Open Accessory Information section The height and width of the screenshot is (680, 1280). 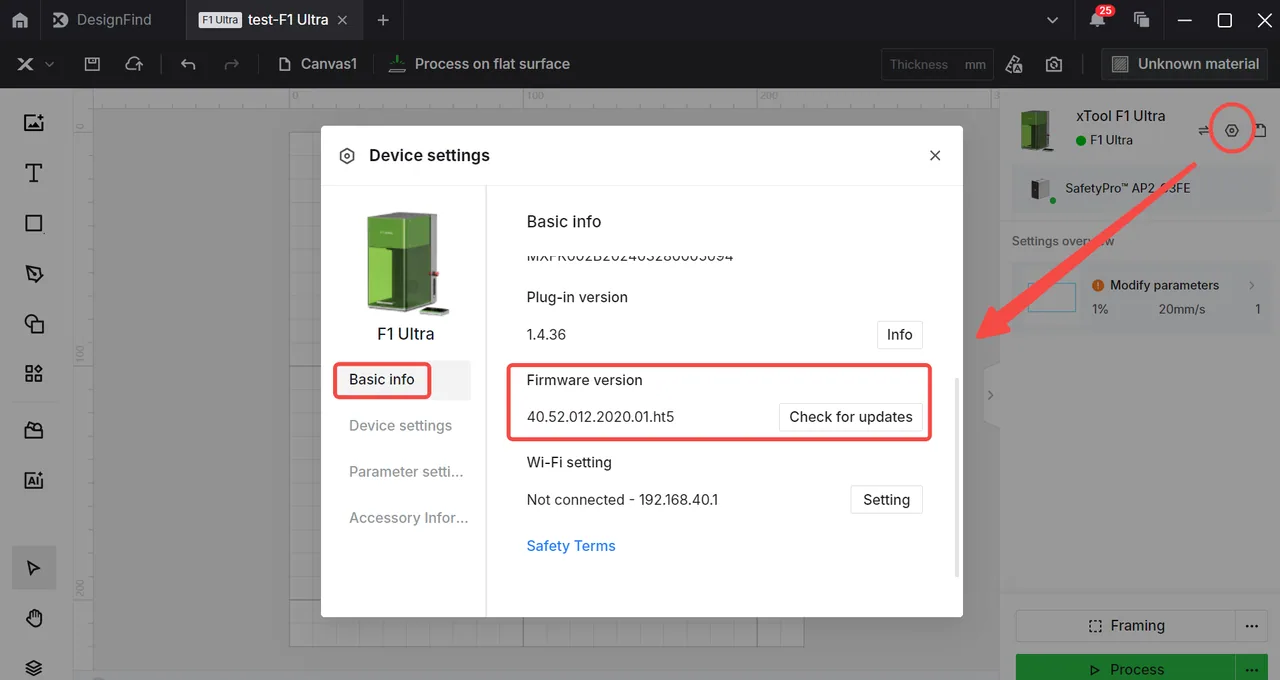click(x=408, y=518)
